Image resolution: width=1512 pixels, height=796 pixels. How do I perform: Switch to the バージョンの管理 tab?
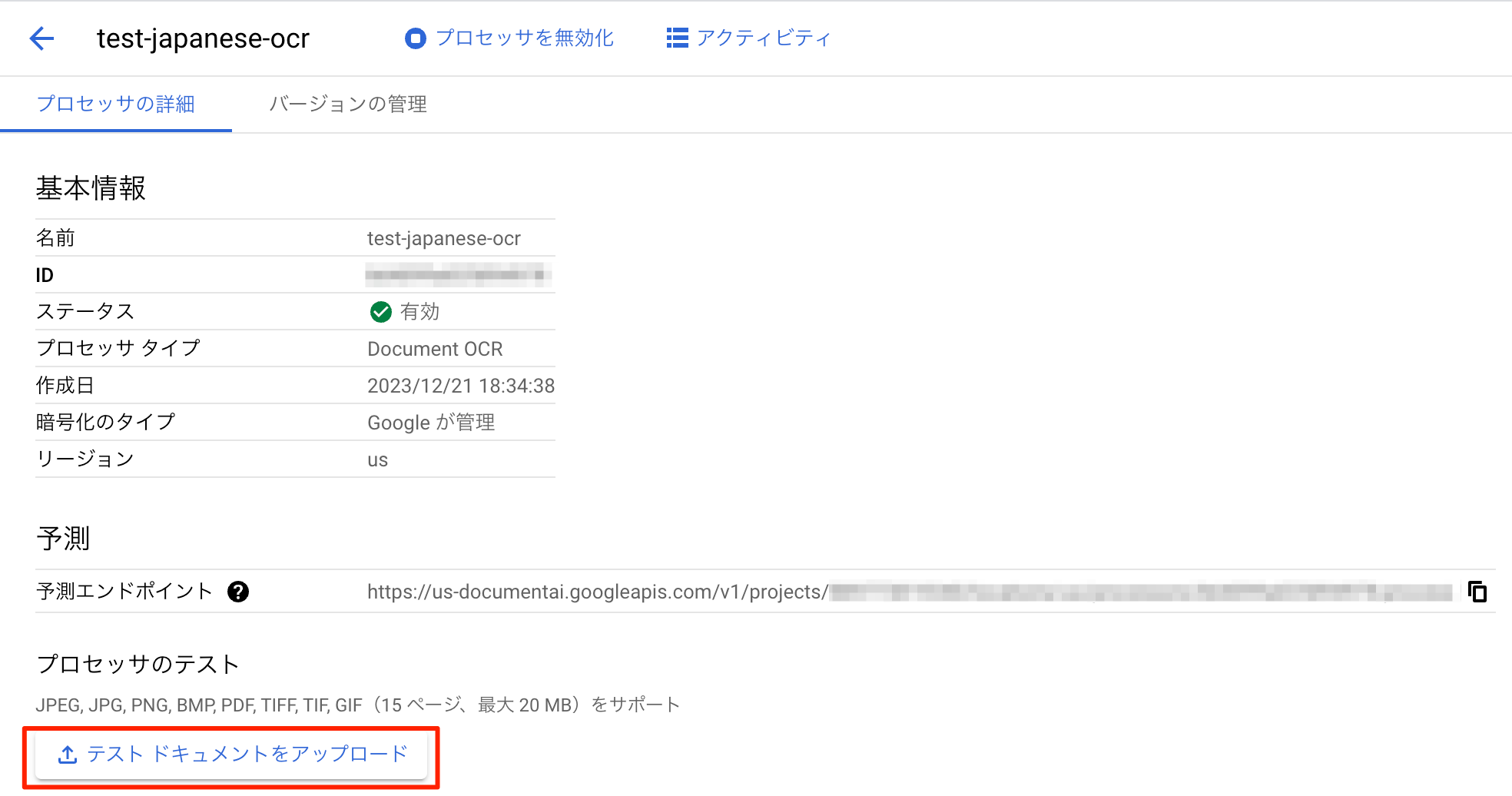[347, 104]
